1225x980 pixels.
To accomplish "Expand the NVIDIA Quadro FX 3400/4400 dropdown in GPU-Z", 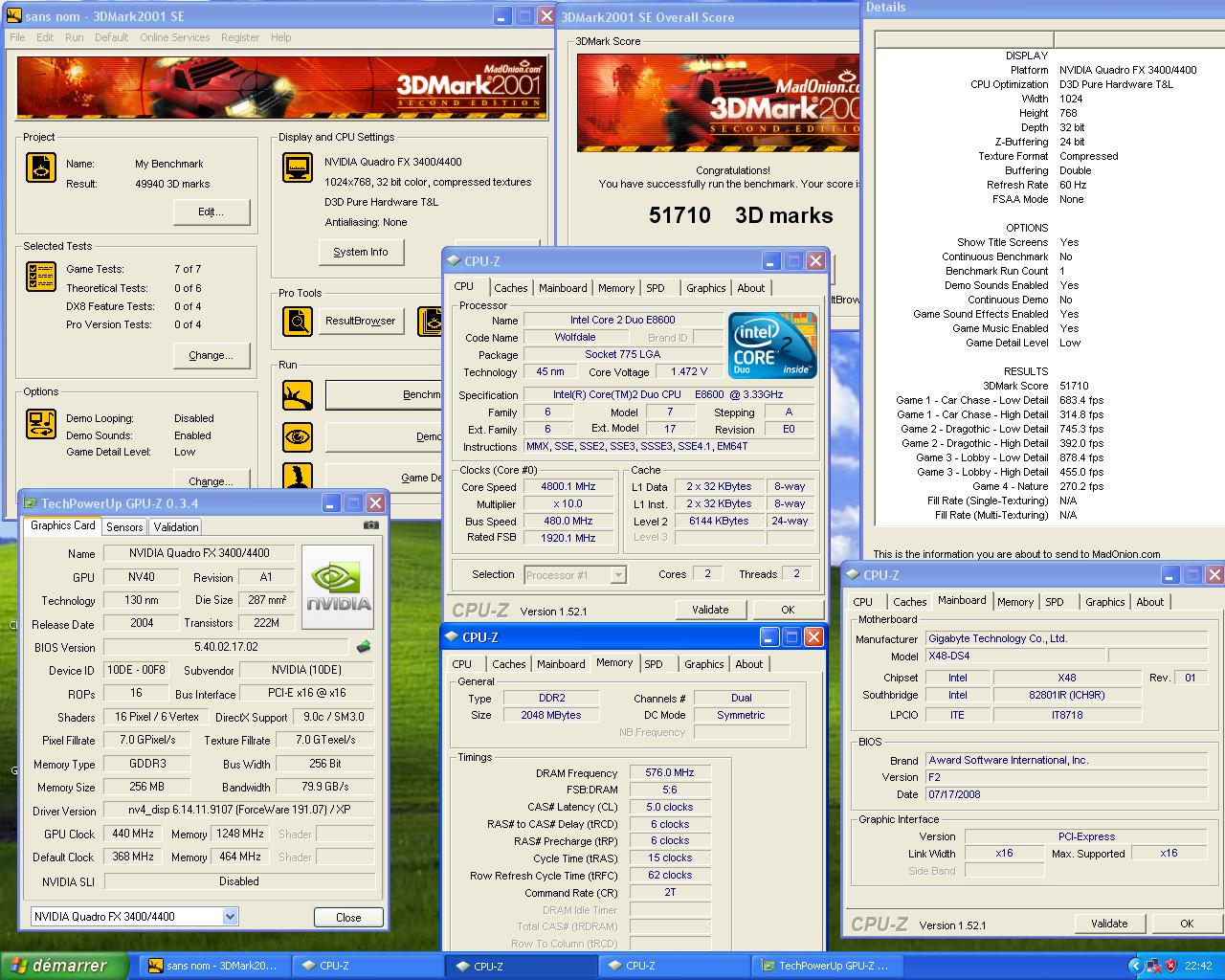I will [x=230, y=917].
